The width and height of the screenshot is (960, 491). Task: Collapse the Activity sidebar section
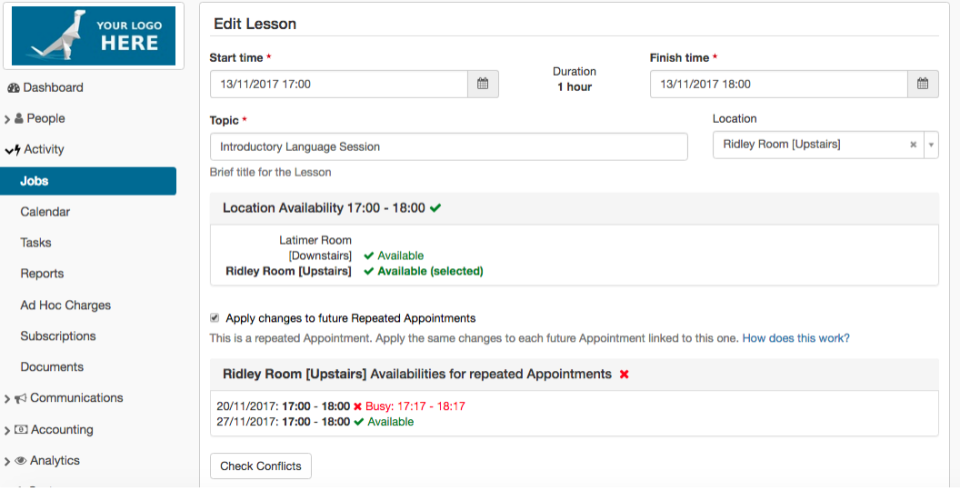8,150
